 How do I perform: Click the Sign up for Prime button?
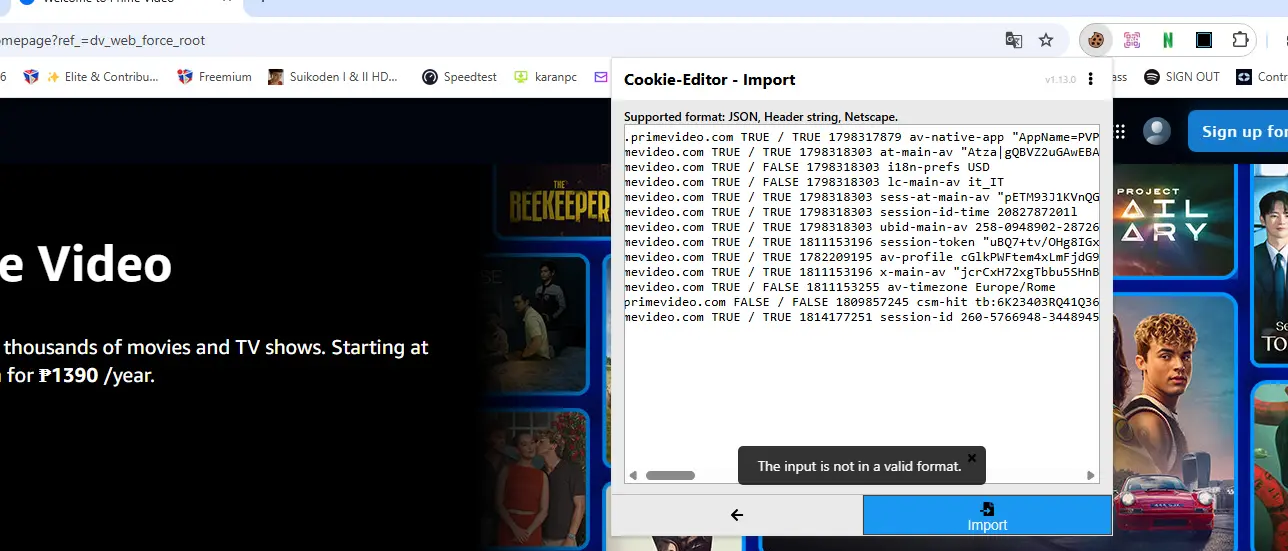click(x=1238, y=131)
